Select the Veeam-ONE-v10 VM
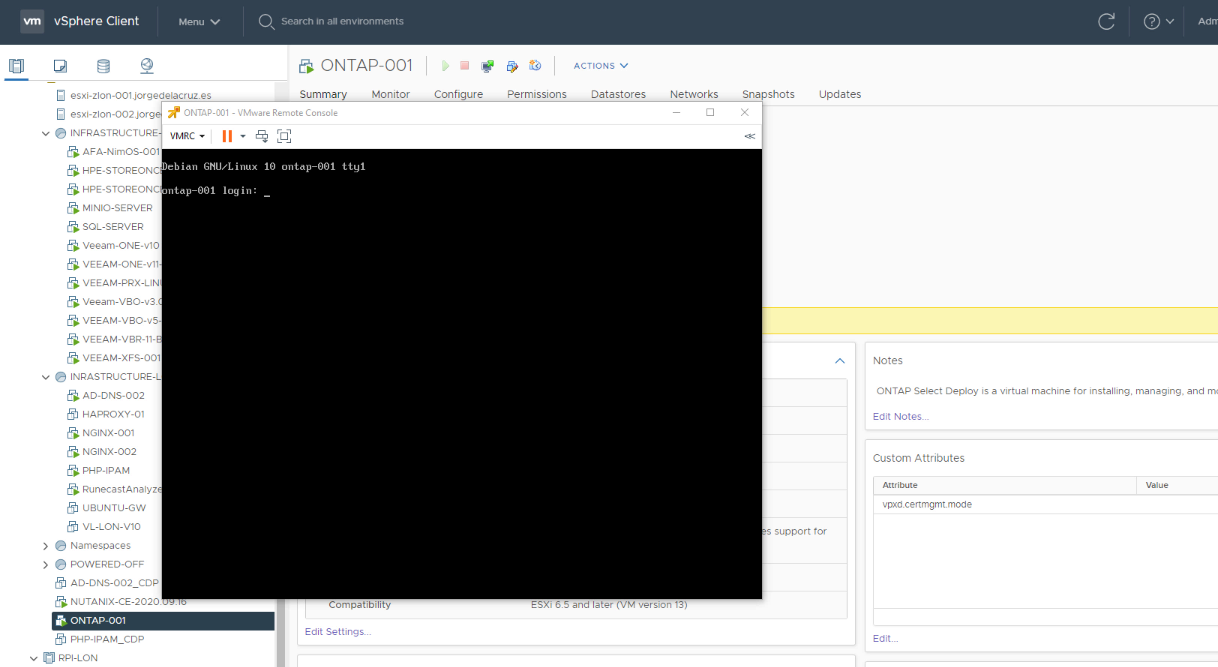 coord(120,245)
